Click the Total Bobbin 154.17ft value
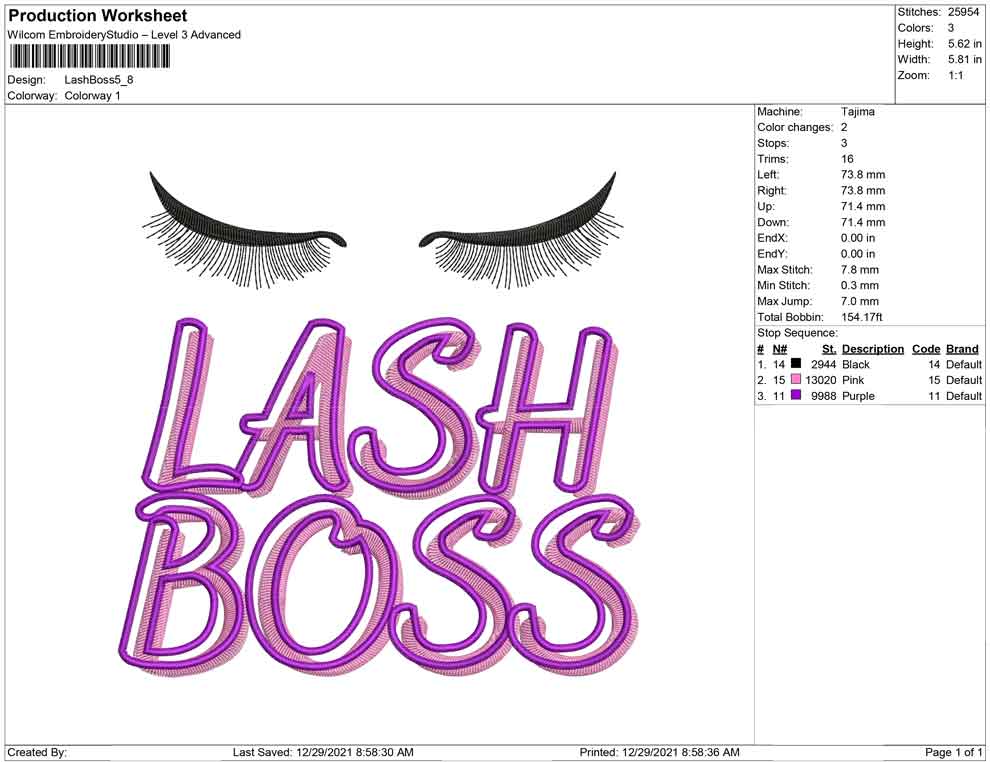Image resolution: width=990 pixels, height=762 pixels. tap(862, 316)
